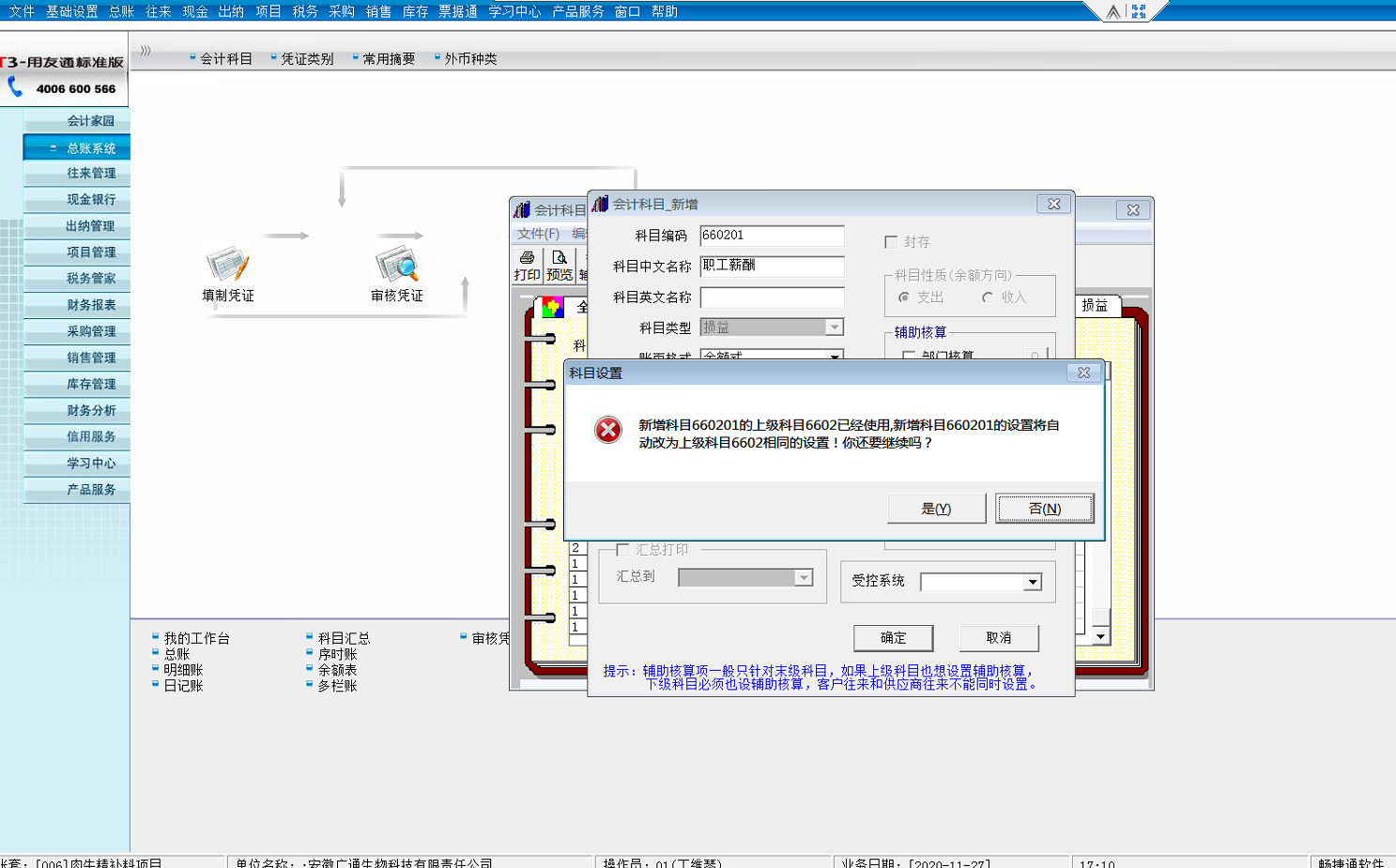
Task: Select the 收入 radio button
Action: pyautogui.click(x=988, y=297)
